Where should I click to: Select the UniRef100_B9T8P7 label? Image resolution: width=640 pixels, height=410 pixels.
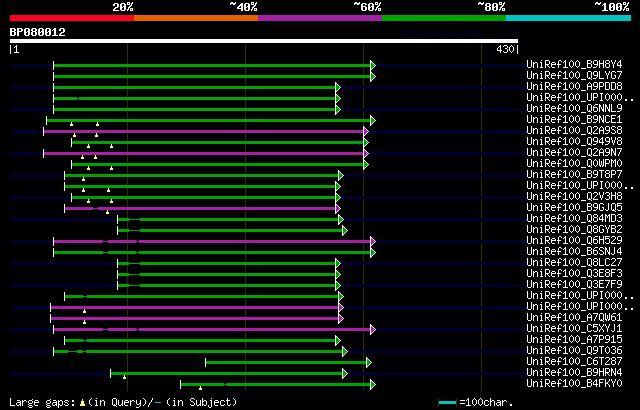[574, 175]
